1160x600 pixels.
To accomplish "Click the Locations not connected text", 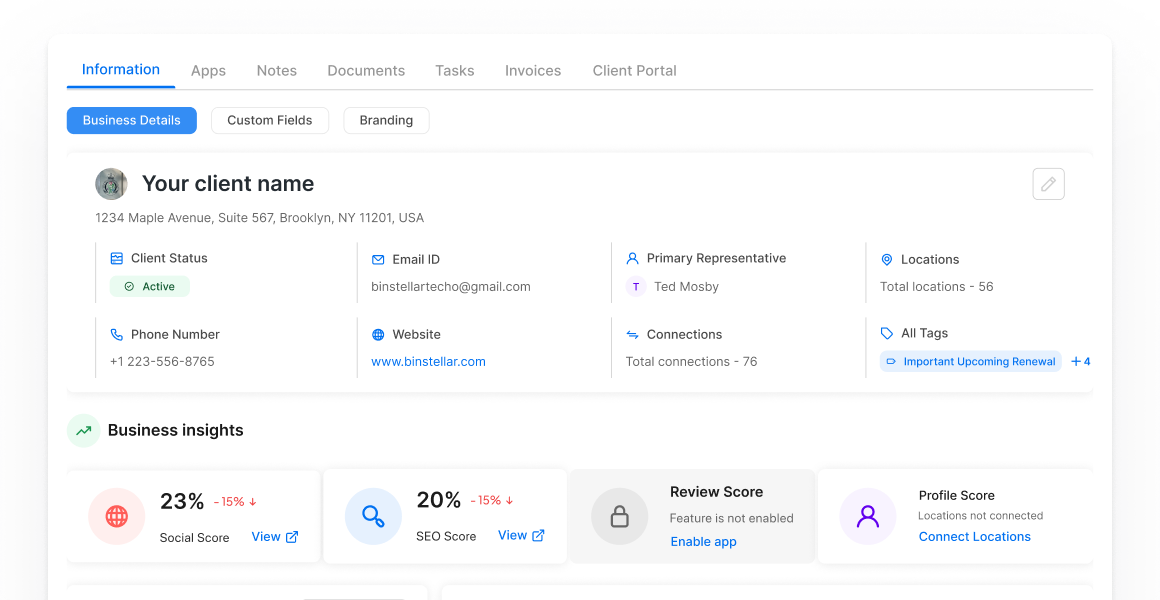I will point(980,516).
